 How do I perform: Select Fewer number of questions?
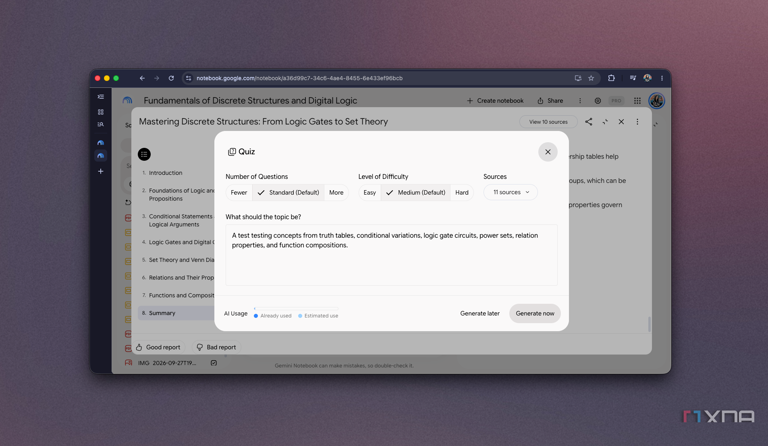[x=239, y=192]
